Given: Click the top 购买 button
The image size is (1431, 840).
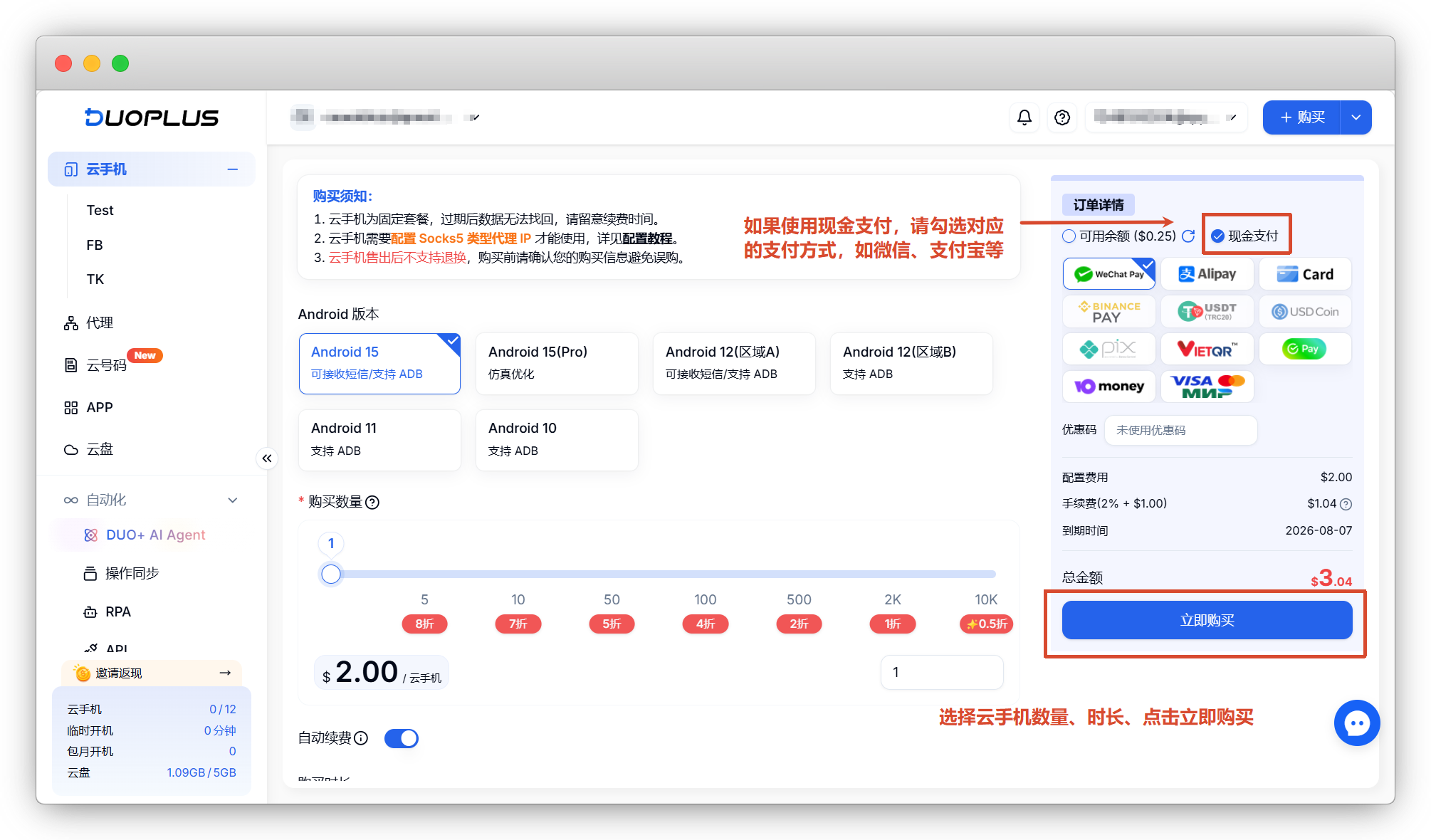Looking at the screenshot, I should pyautogui.click(x=1302, y=117).
